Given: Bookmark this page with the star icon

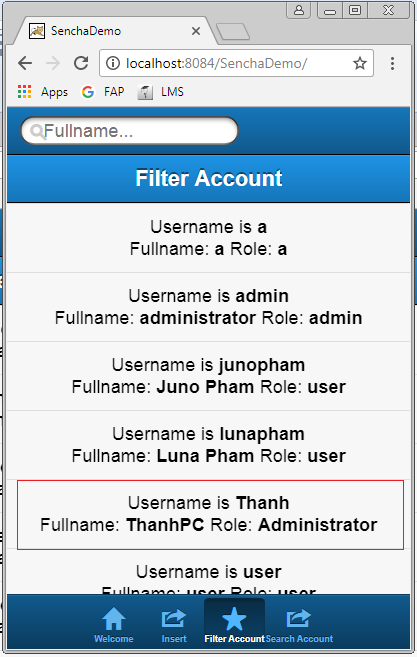Looking at the screenshot, I should 360,63.
